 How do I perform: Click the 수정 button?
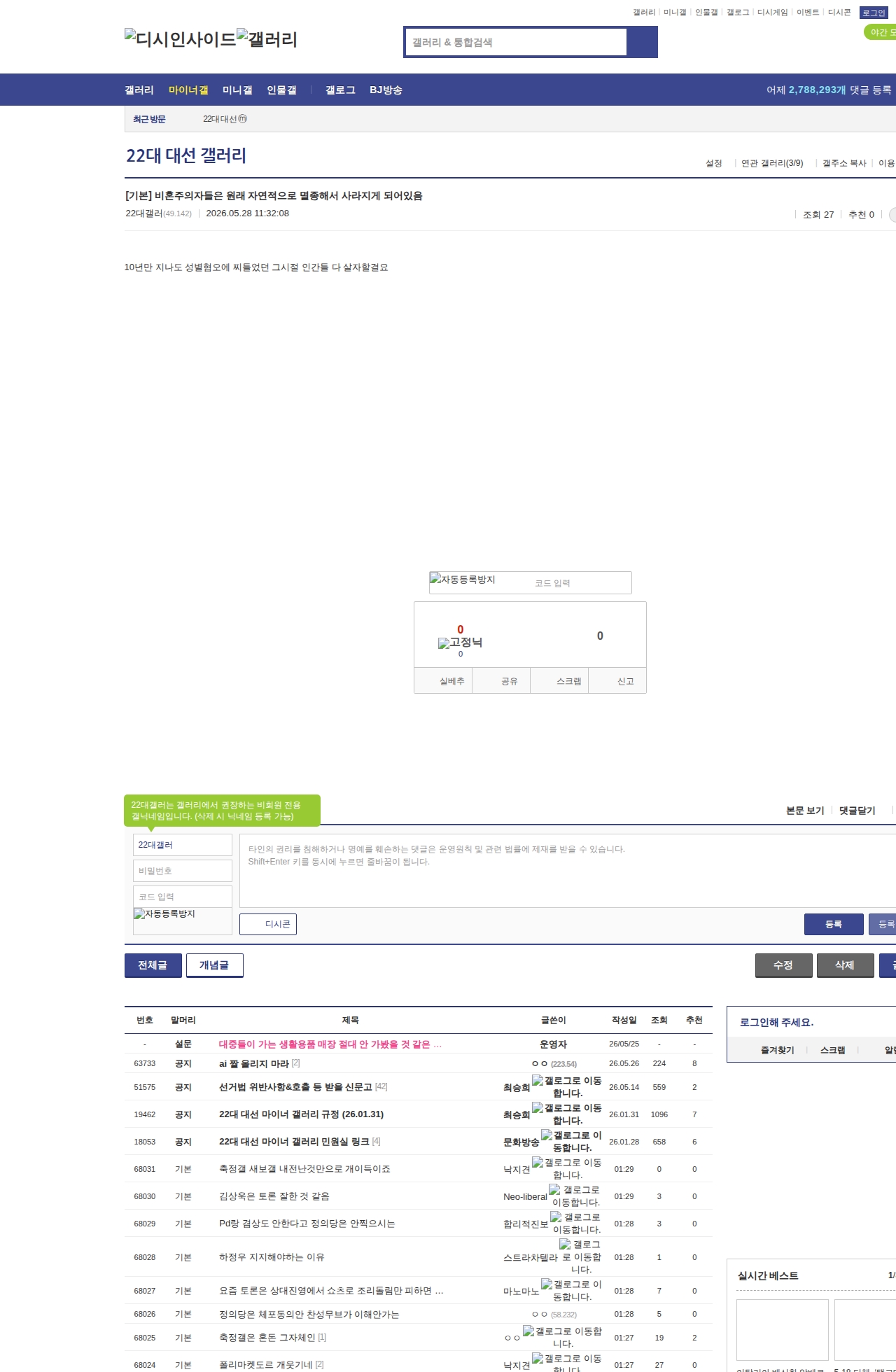pos(783,965)
